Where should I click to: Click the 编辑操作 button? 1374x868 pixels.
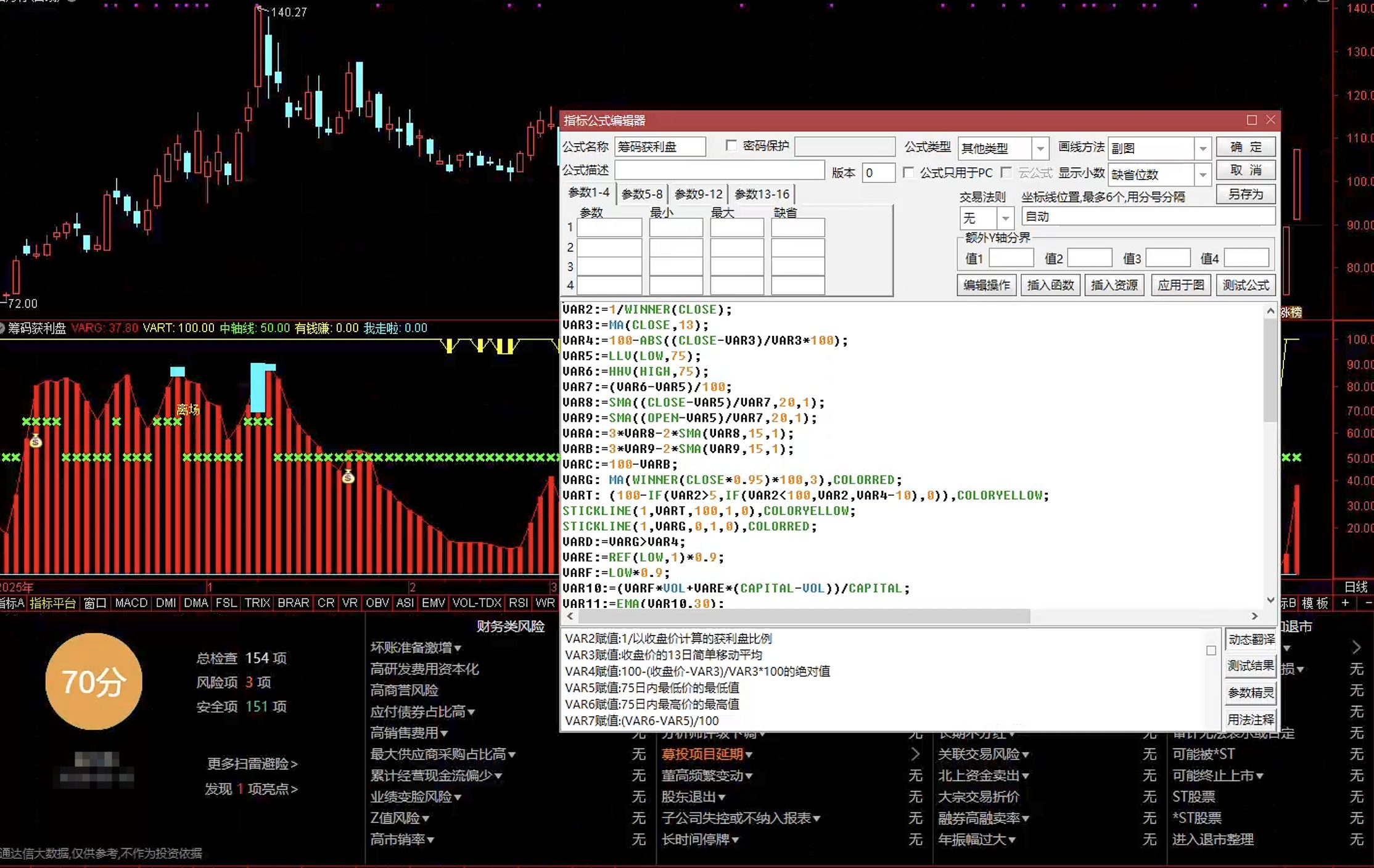click(987, 285)
